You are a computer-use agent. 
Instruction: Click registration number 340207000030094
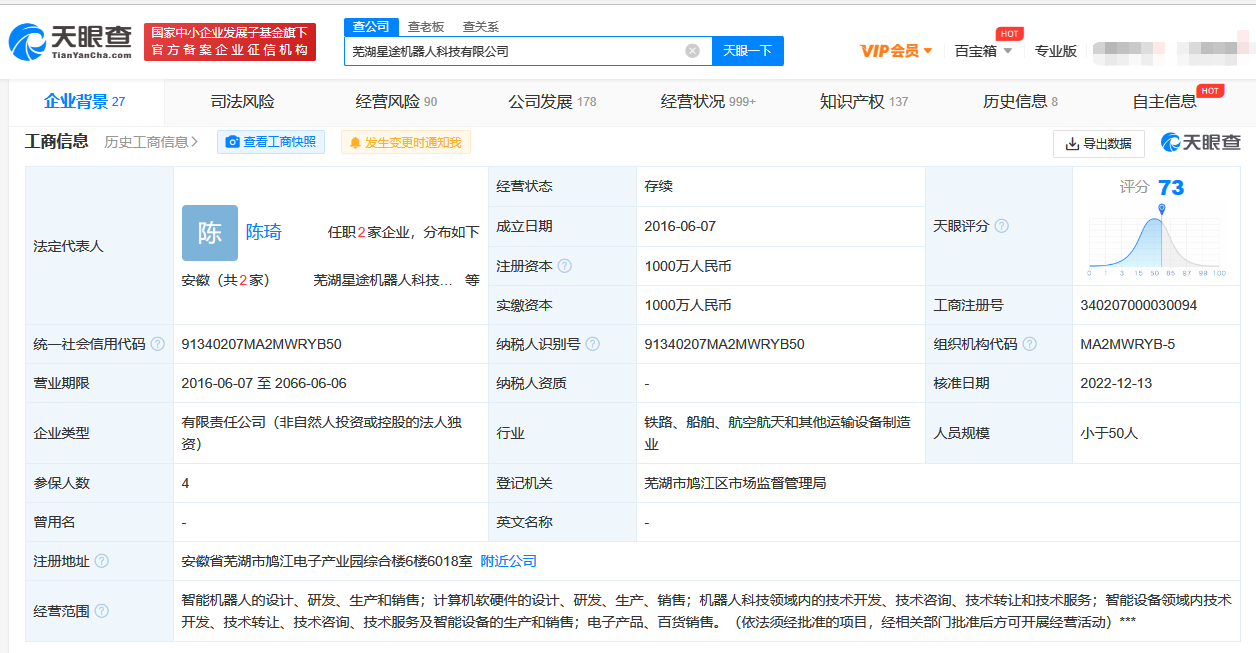[1139, 305]
